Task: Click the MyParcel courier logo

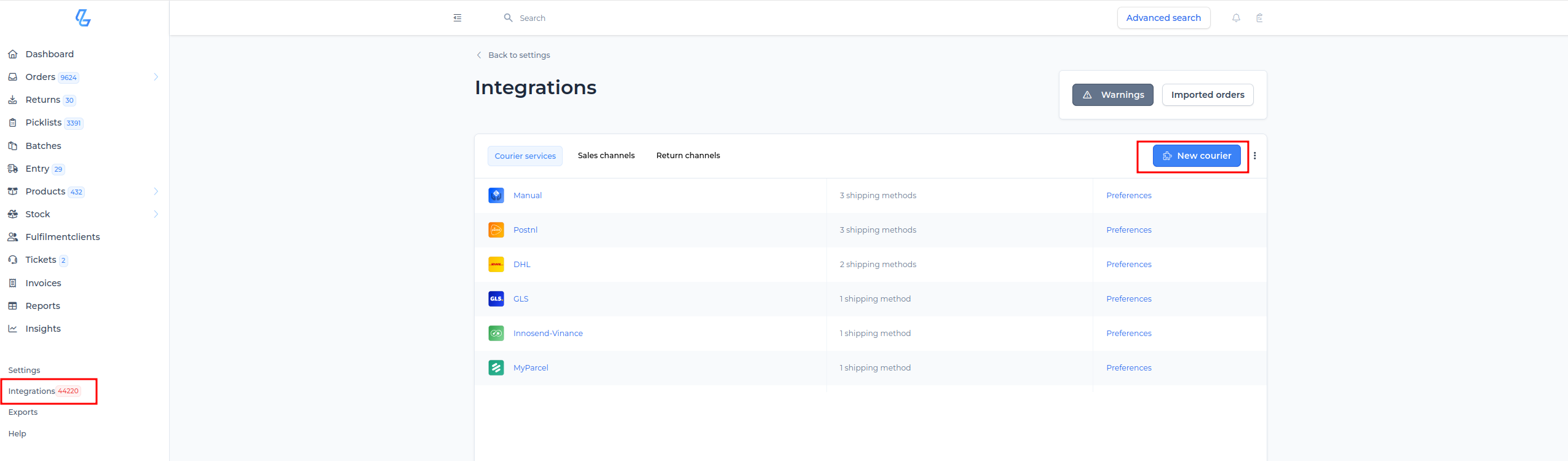Action: [496, 367]
